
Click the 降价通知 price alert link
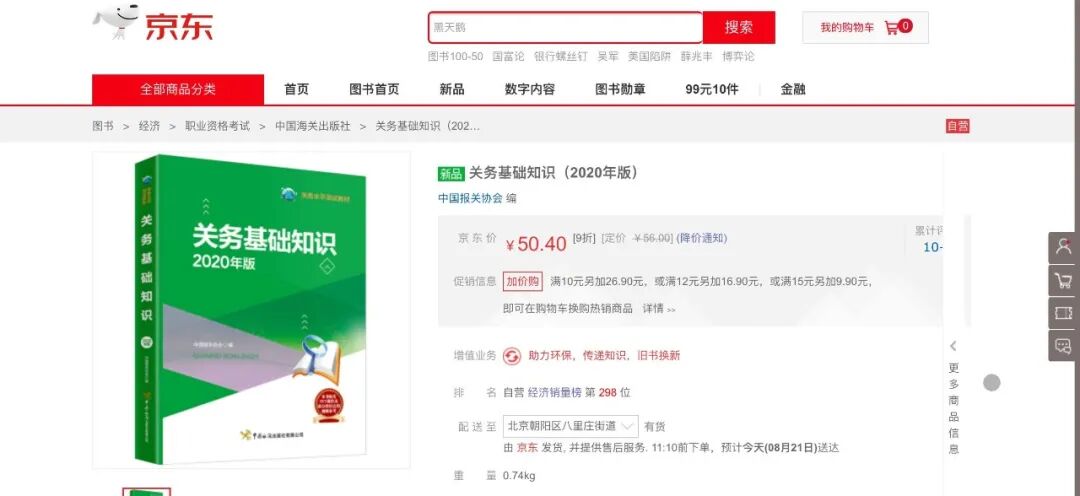pos(702,238)
